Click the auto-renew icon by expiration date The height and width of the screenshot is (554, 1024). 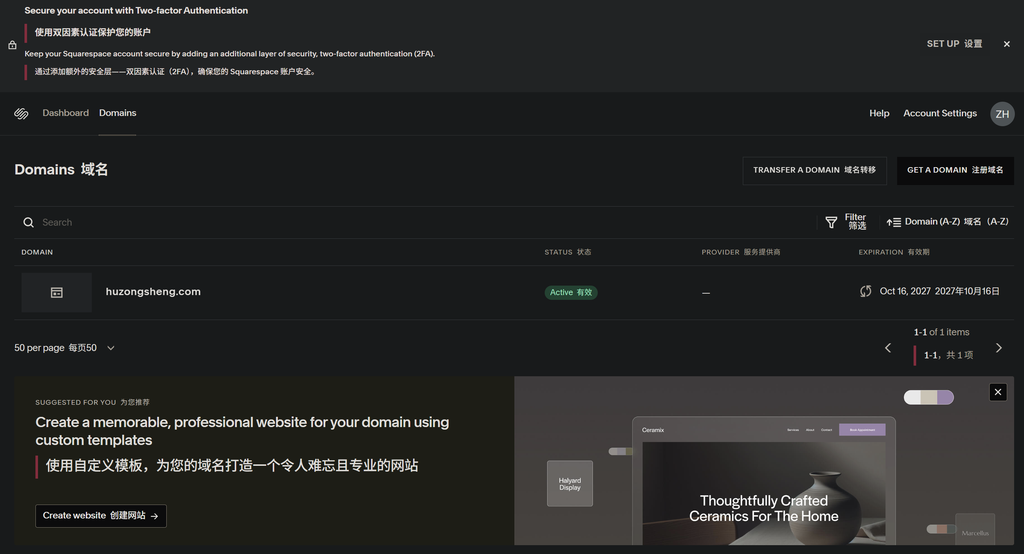[866, 291]
